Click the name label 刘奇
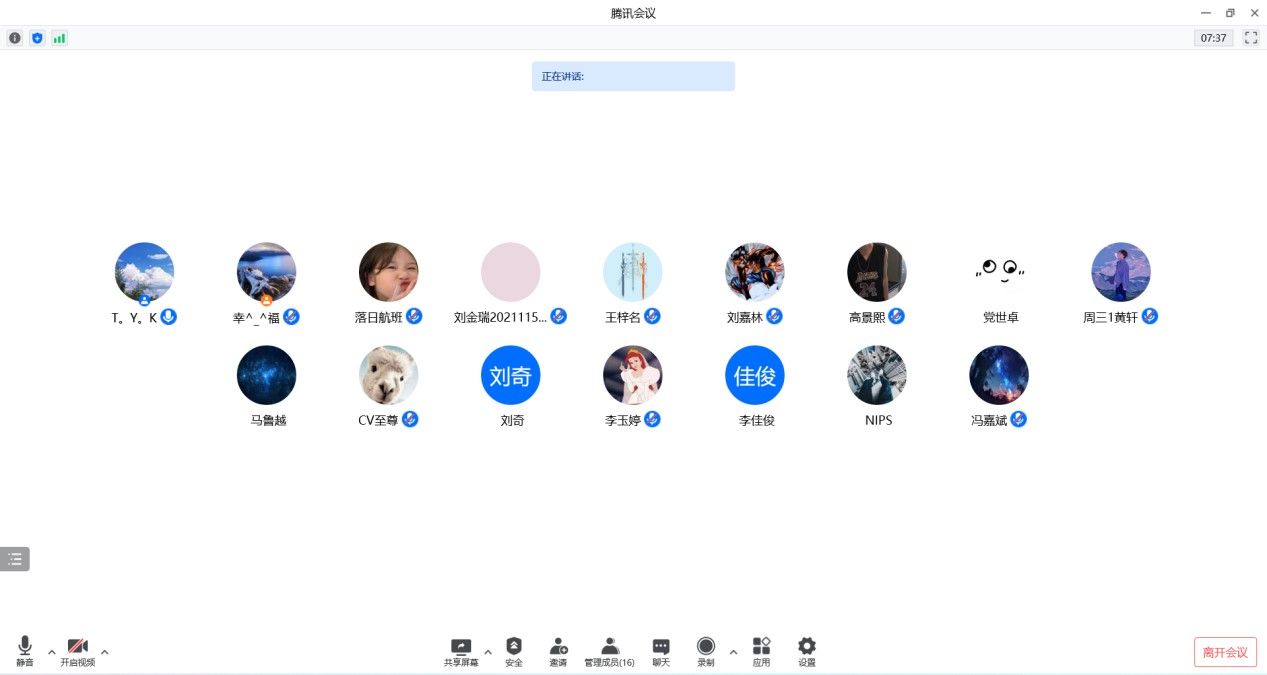Image resolution: width=1267 pixels, height=675 pixels. 512,421
